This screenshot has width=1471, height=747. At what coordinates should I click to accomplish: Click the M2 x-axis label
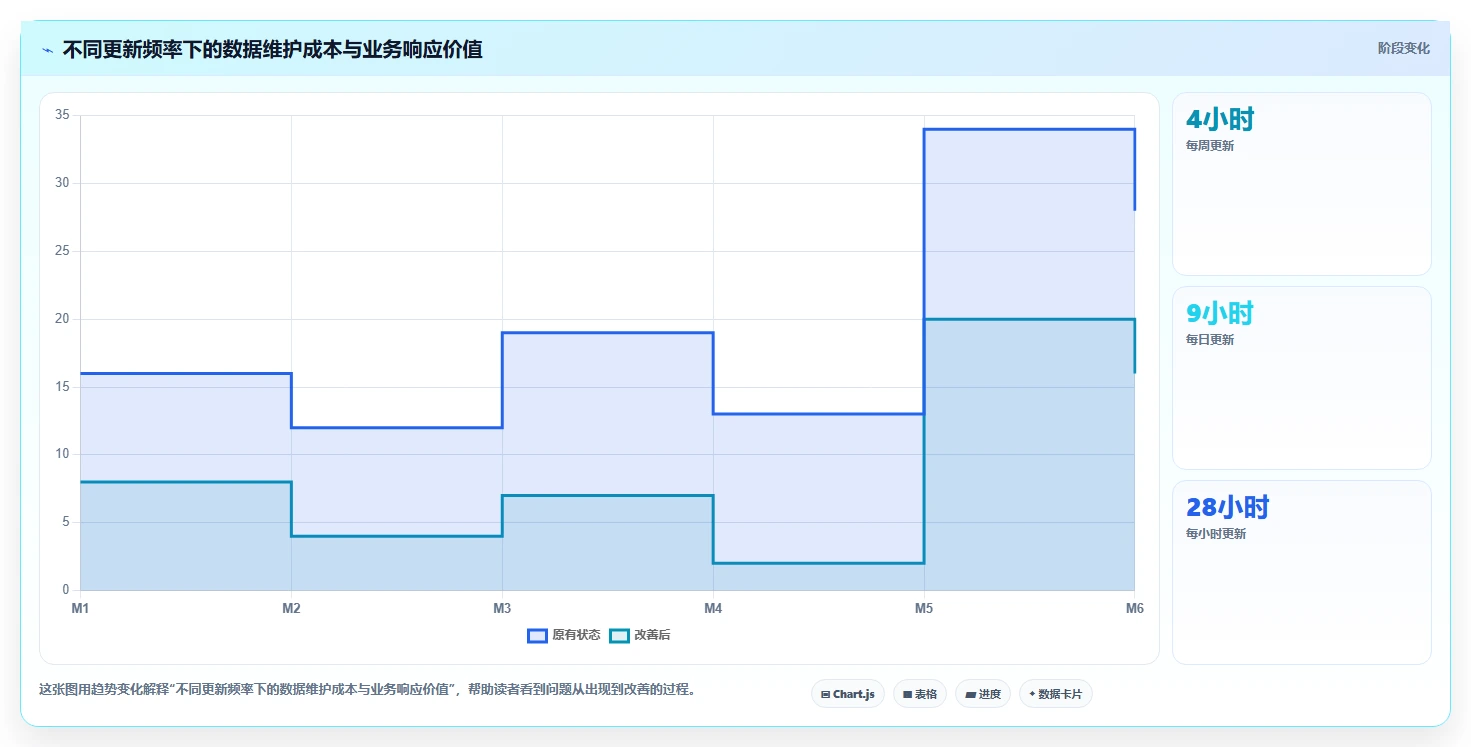[291, 608]
